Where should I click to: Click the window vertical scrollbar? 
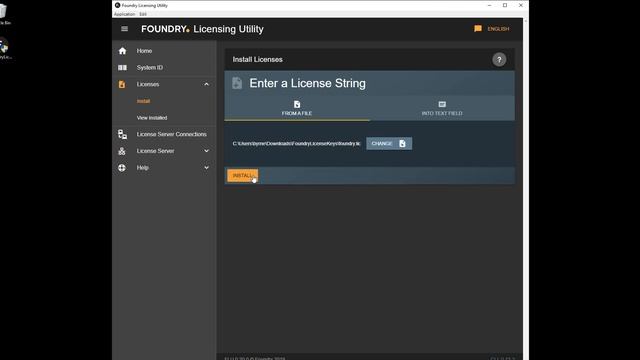tap(526, 189)
